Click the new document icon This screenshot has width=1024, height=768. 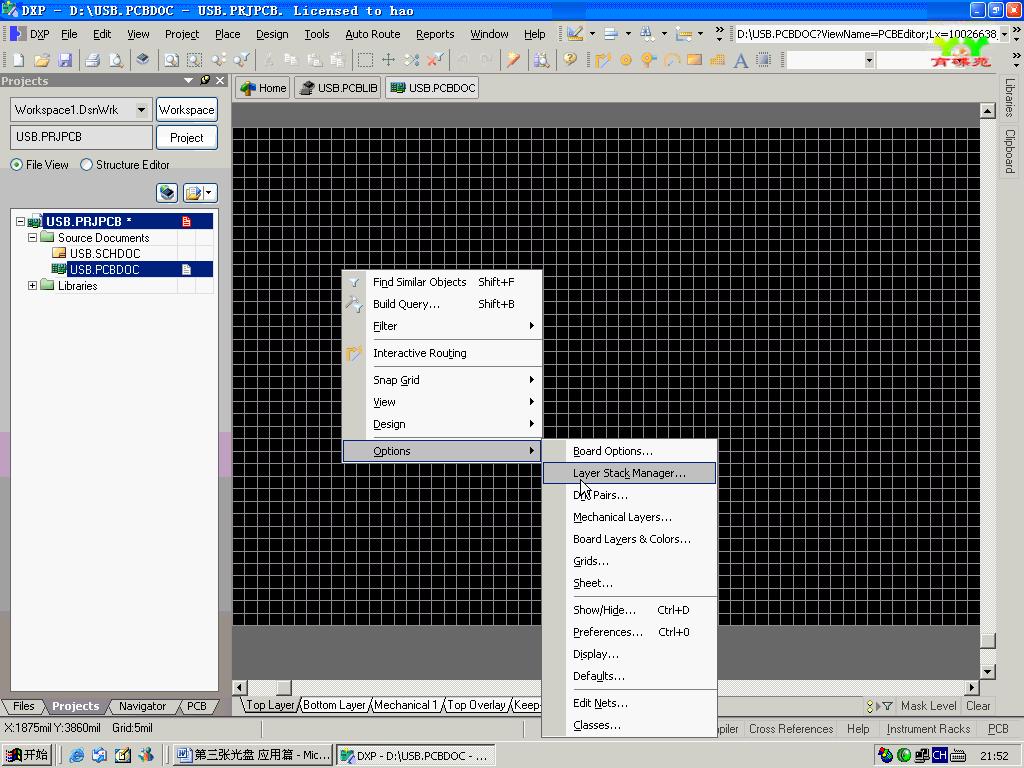tap(18, 60)
